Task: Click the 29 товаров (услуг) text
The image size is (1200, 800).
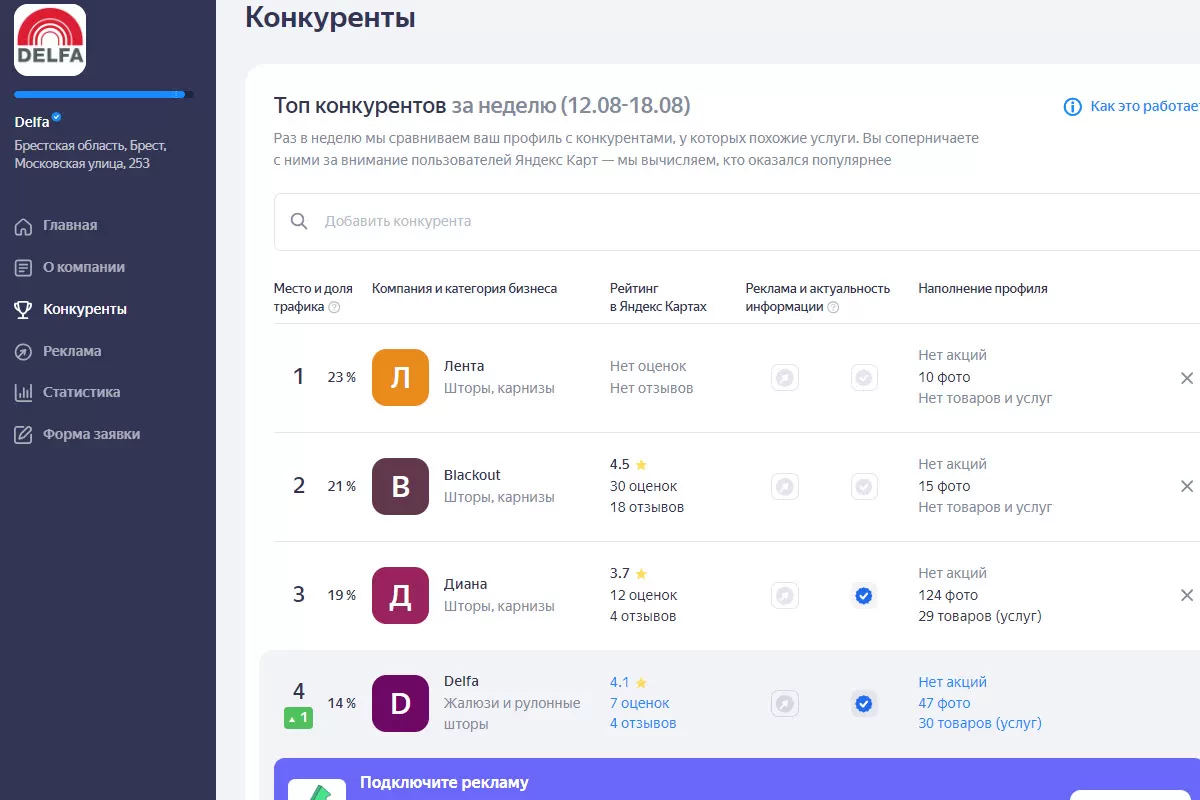Action: tap(980, 616)
